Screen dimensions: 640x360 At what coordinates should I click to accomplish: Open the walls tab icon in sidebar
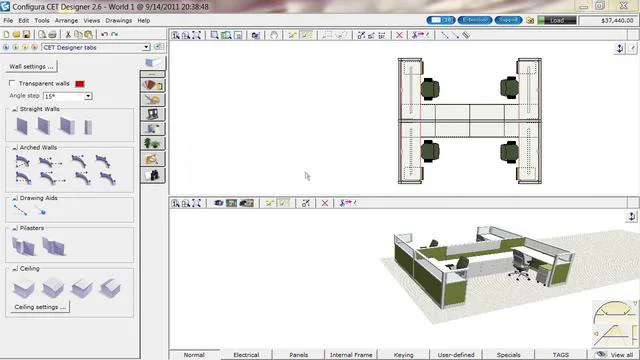pos(153,62)
